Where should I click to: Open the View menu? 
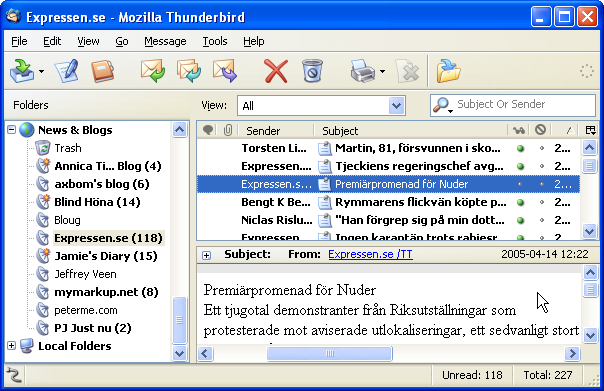click(x=88, y=41)
